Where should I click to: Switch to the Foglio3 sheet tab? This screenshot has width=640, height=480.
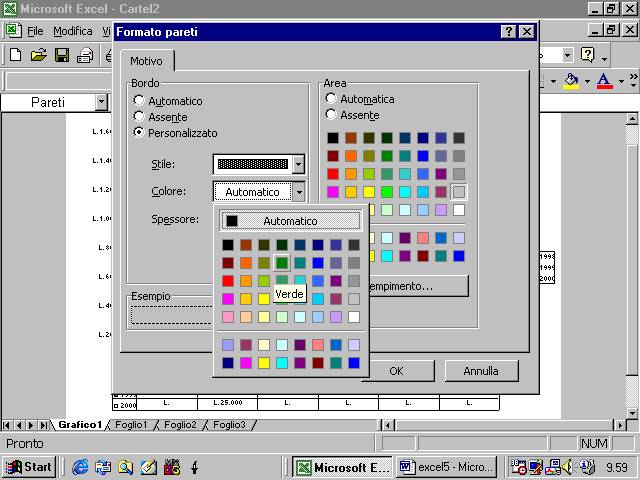click(229, 425)
